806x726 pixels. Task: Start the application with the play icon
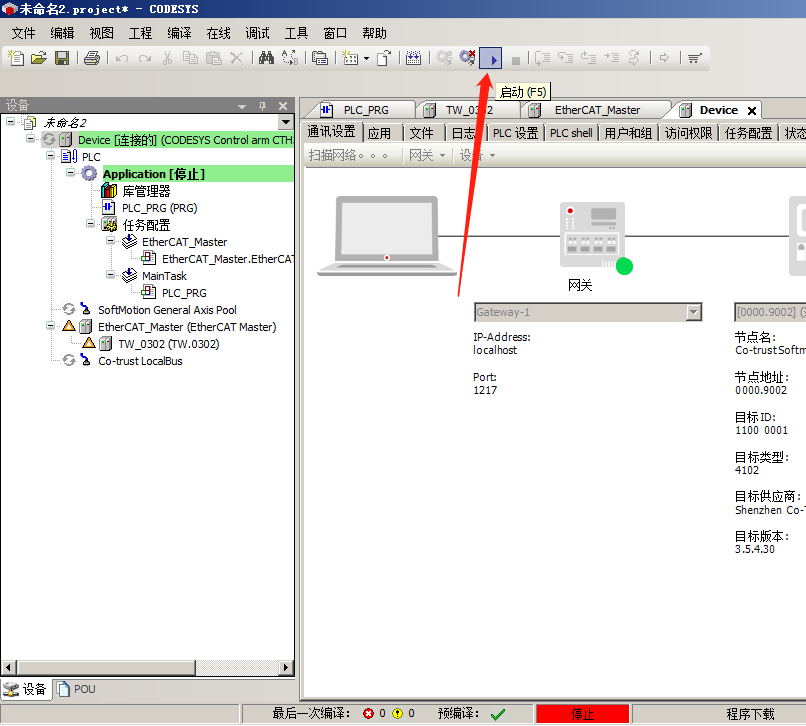[490, 58]
